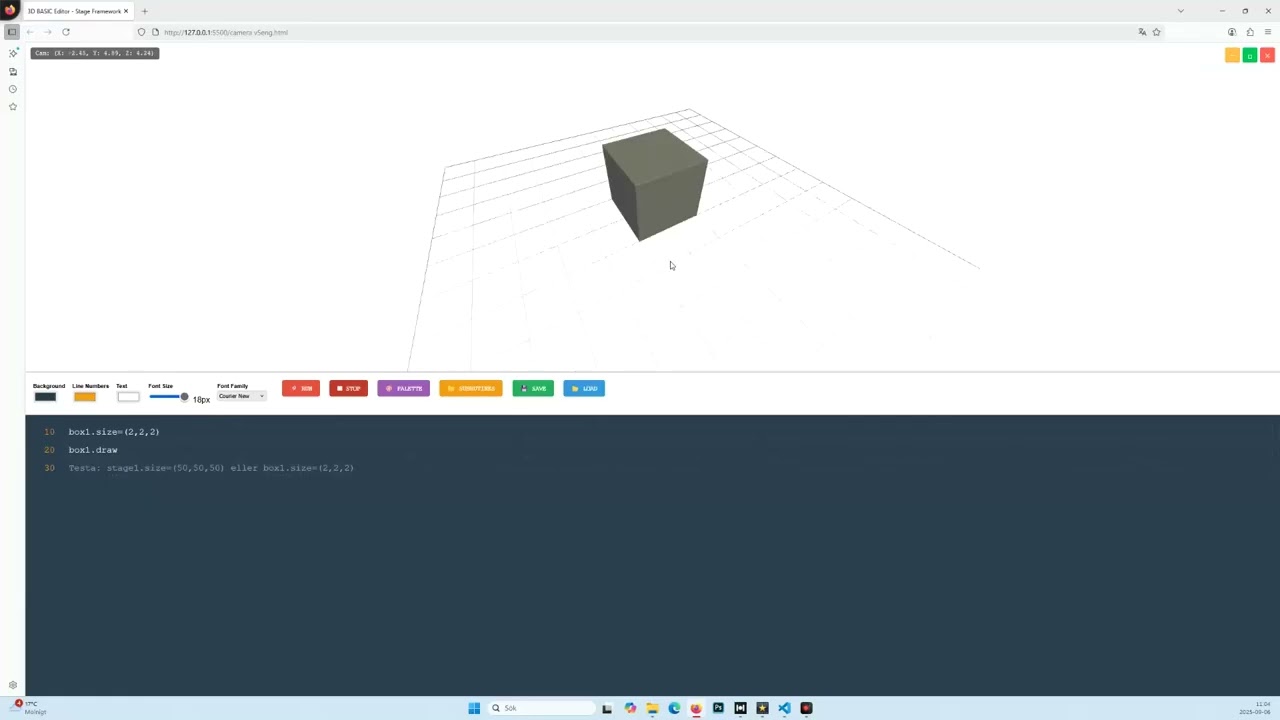This screenshot has height=720, width=1280.
Task: Click the blue LOAD button
Action: (584, 388)
